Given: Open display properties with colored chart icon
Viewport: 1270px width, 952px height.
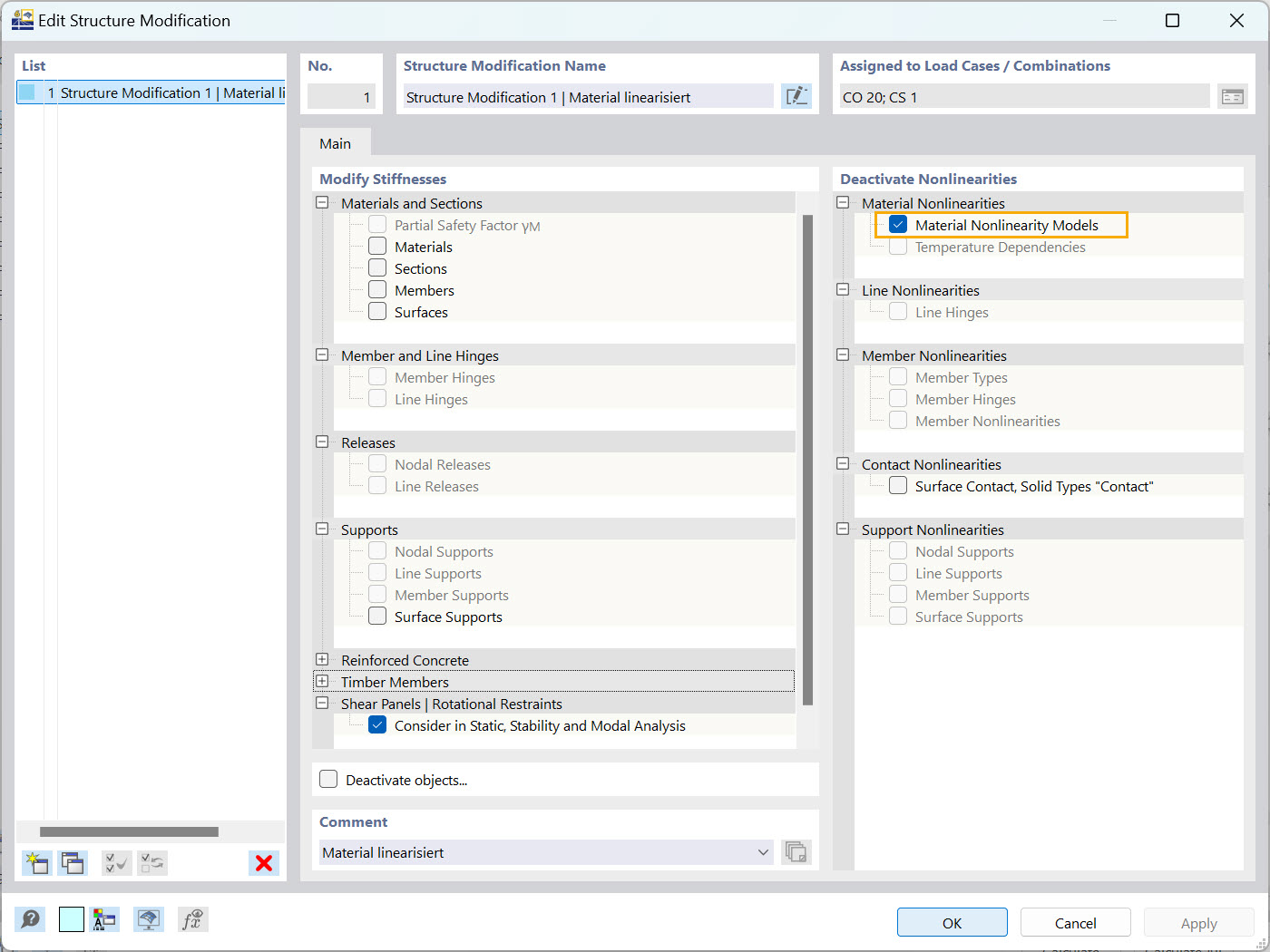Looking at the screenshot, I should 104,918.
